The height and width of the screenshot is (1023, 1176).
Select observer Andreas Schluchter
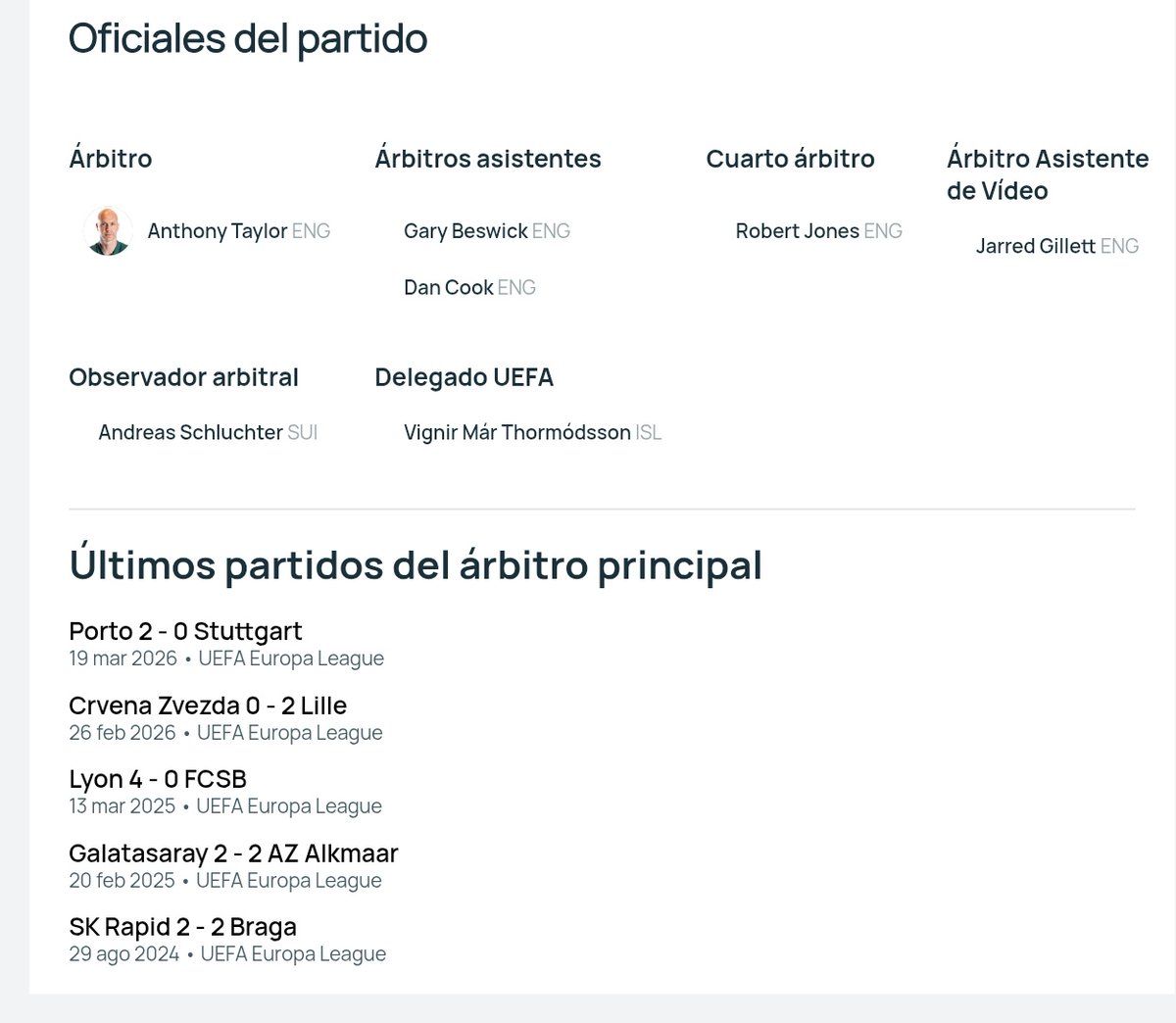point(191,432)
